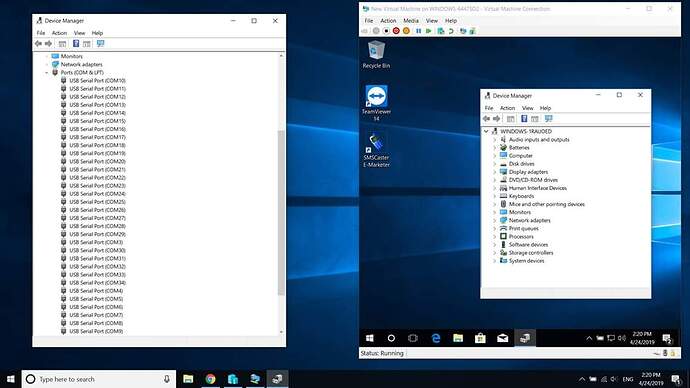Expand Display adapters in VM Device Manager
Viewport: 690px width, 388px height.
495,172
